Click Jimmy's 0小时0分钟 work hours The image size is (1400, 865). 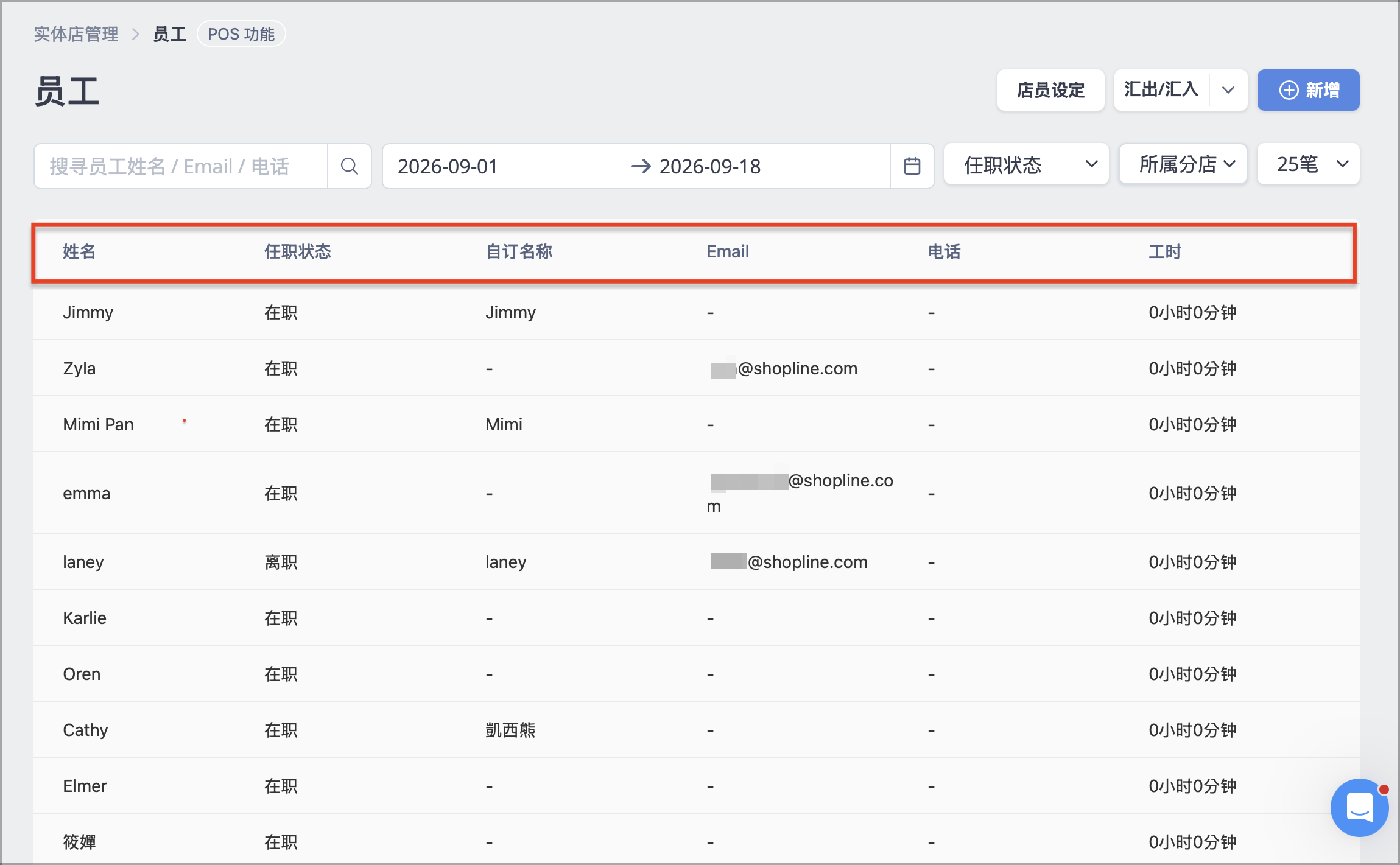tap(1192, 312)
